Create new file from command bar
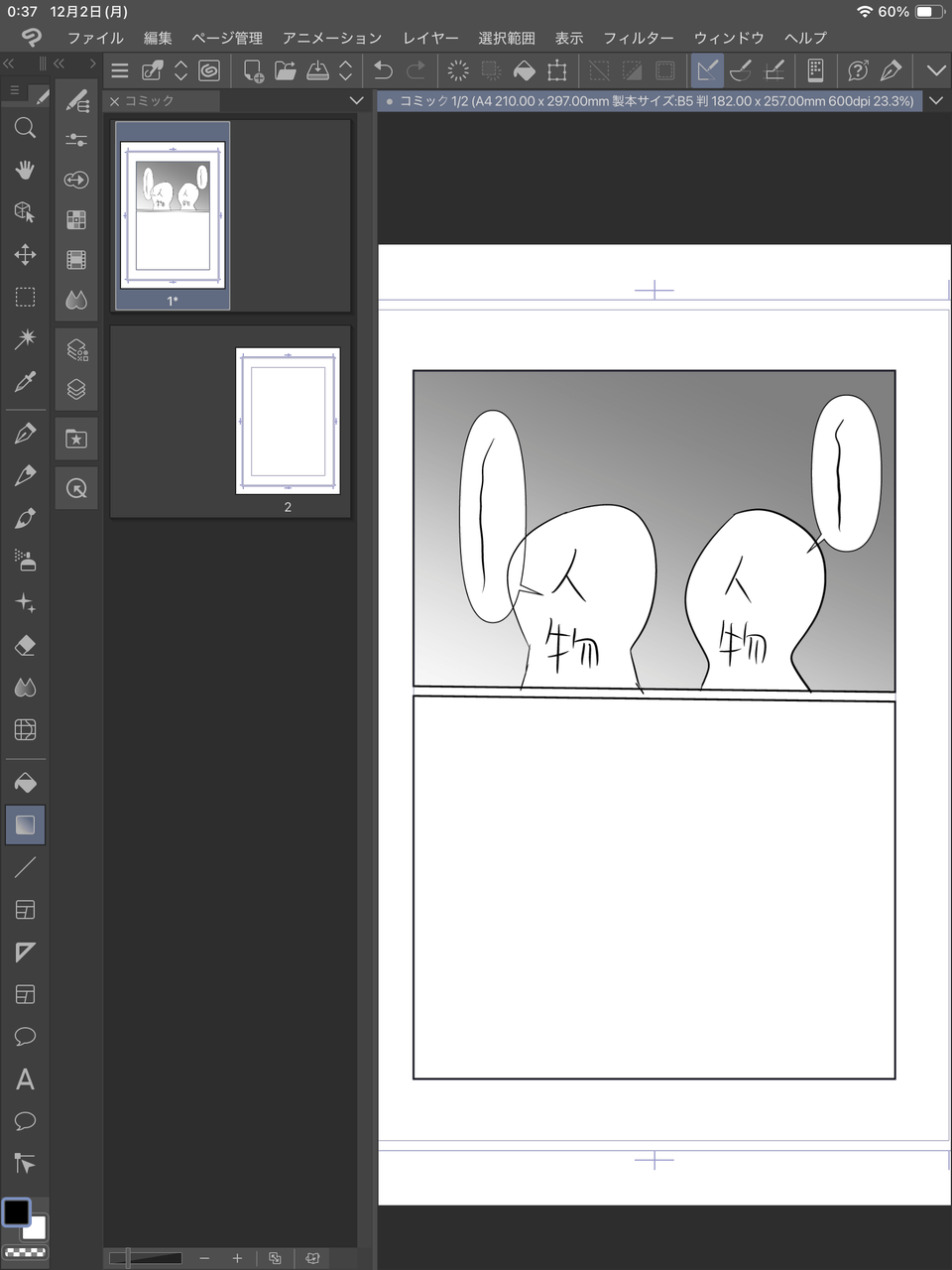Viewport: 952px width, 1270px height. click(x=253, y=70)
